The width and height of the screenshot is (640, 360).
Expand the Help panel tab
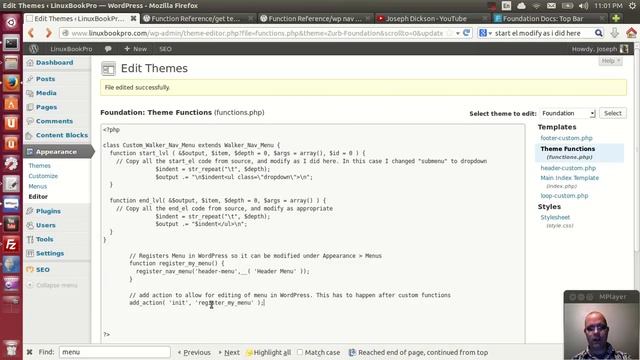(x=611, y=61)
